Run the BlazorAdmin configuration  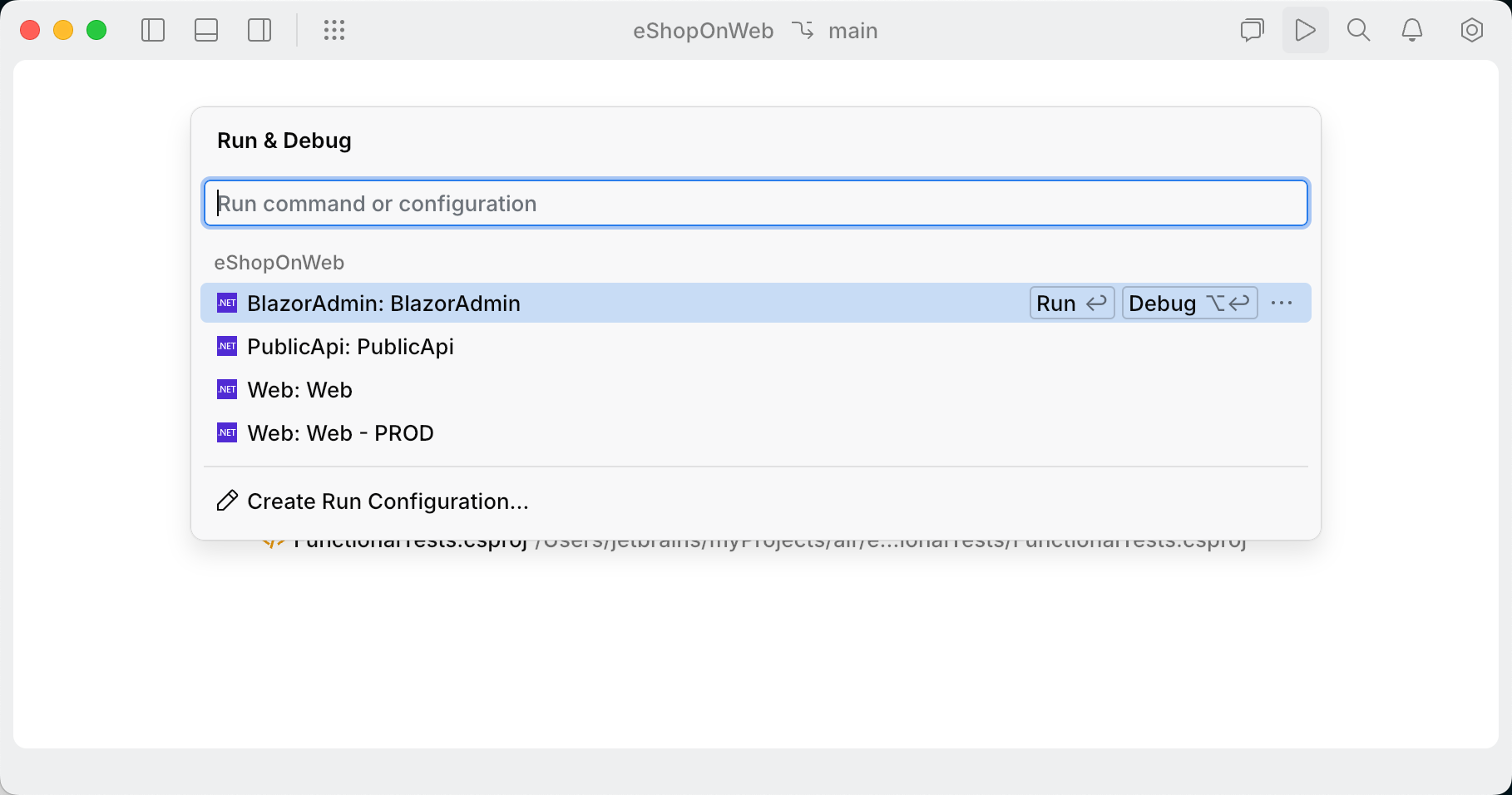pyautogui.click(x=1071, y=303)
